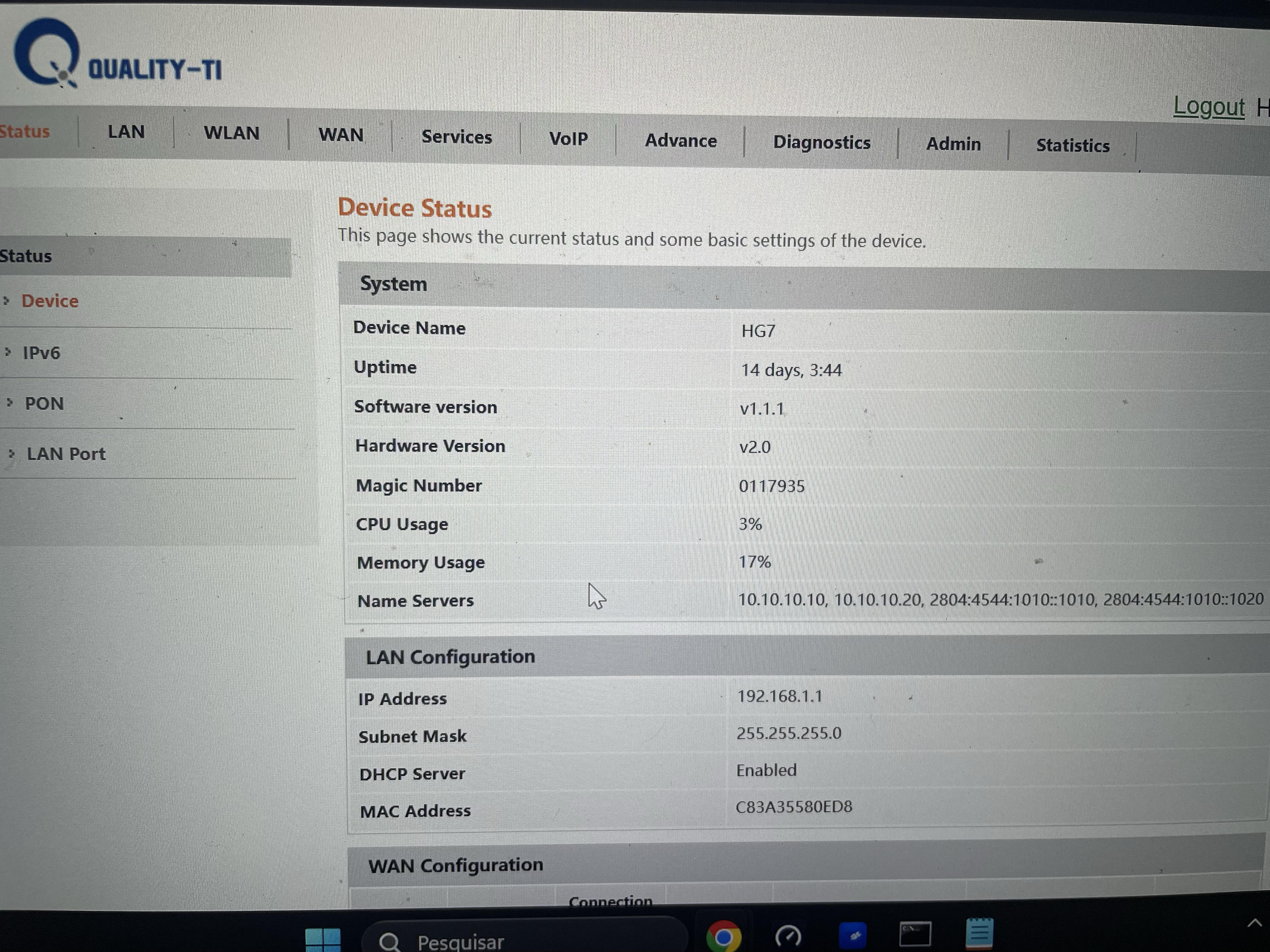Image resolution: width=1270 pixels, height=952 pixels.
Task: Open the Statistics tab
Action: 1072,146
